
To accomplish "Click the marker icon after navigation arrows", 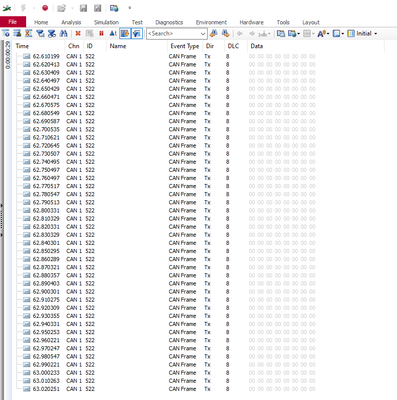I will 263,33.
